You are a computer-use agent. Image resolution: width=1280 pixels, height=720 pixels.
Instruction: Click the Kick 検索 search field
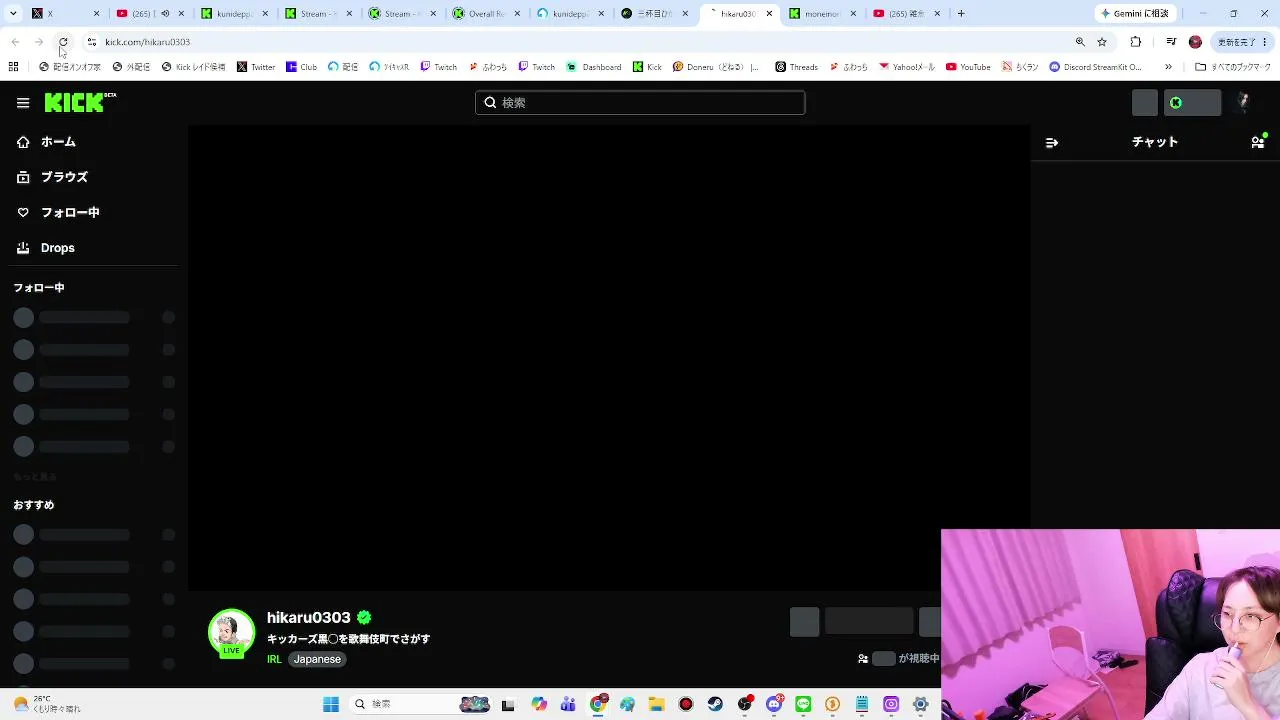[x=640, y=103]
